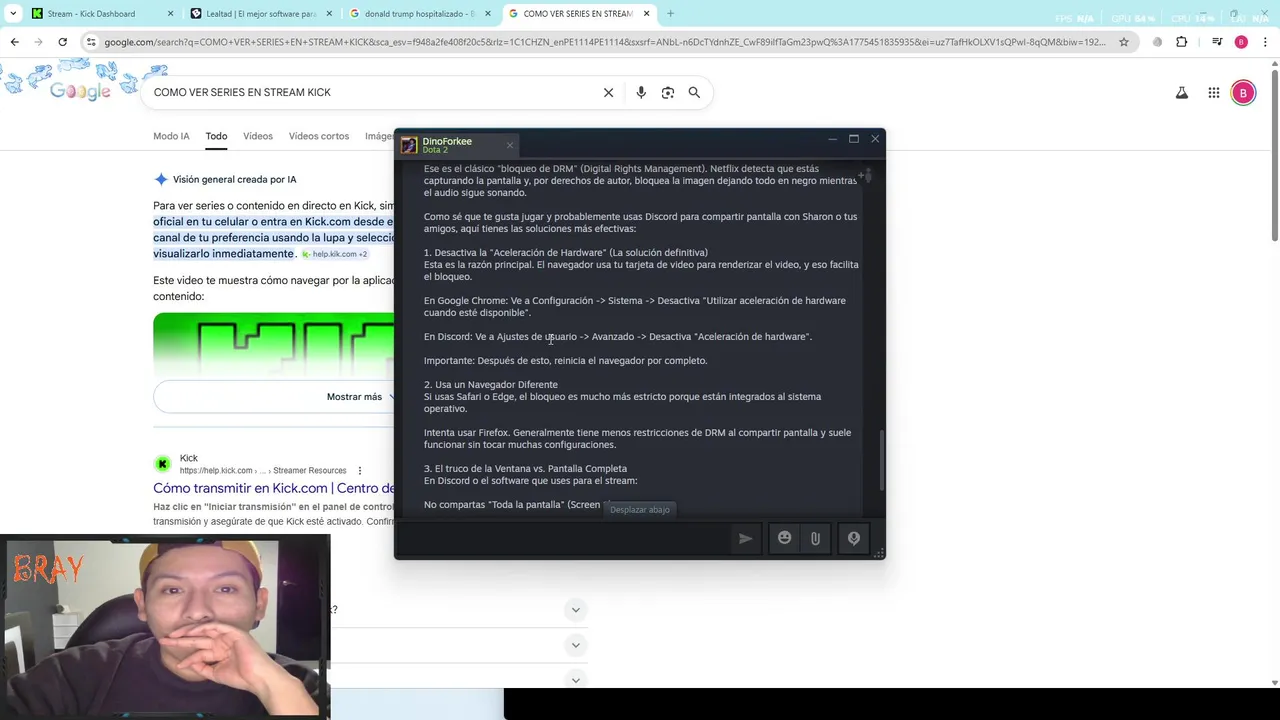Screen dimensions: 1280x720
Task: Switch to Lealtad browser tab
Action: pos(262,14)
